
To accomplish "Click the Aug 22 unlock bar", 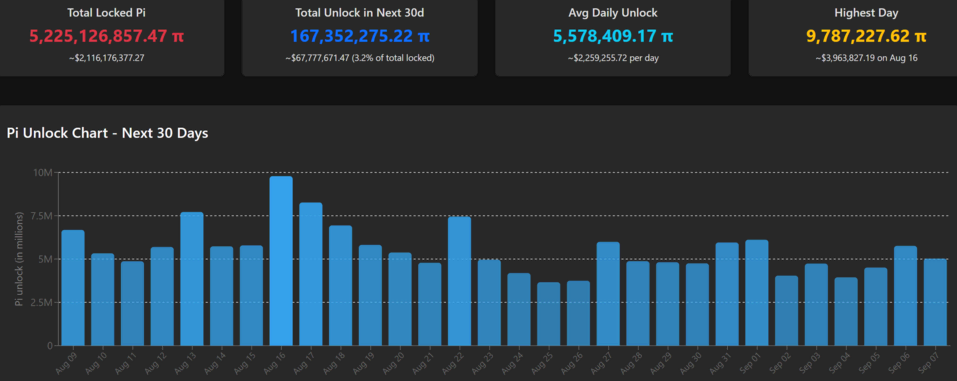I will (x=460, y=281).
